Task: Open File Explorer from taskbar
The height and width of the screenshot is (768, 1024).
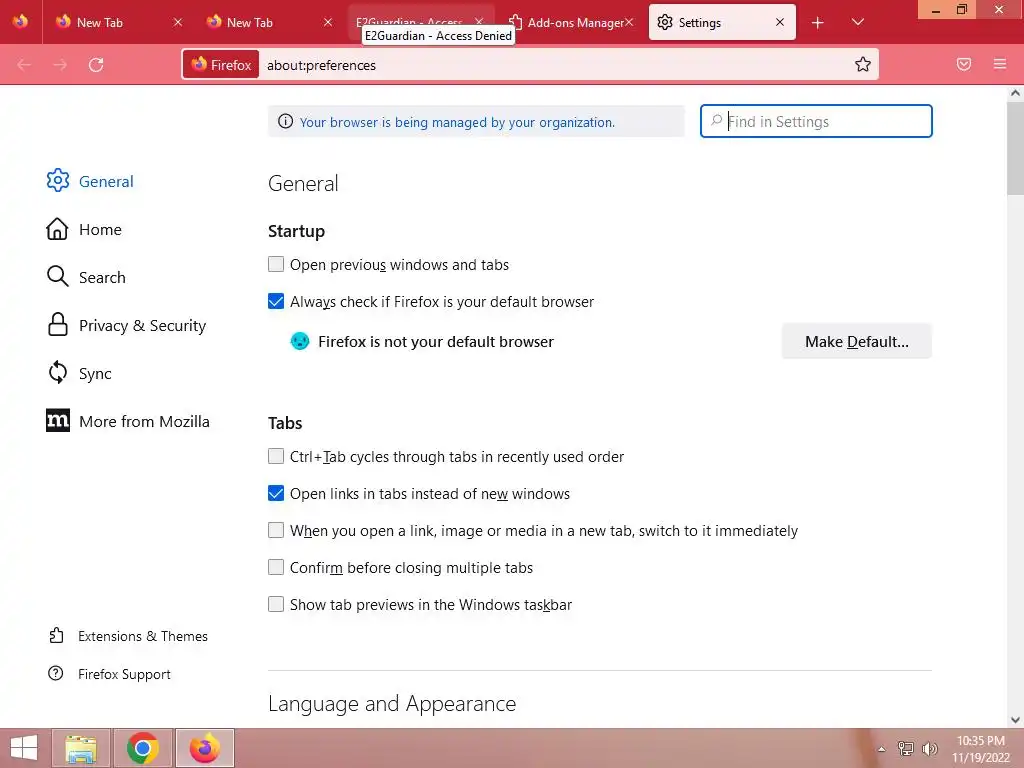Action: click(81, 748)
